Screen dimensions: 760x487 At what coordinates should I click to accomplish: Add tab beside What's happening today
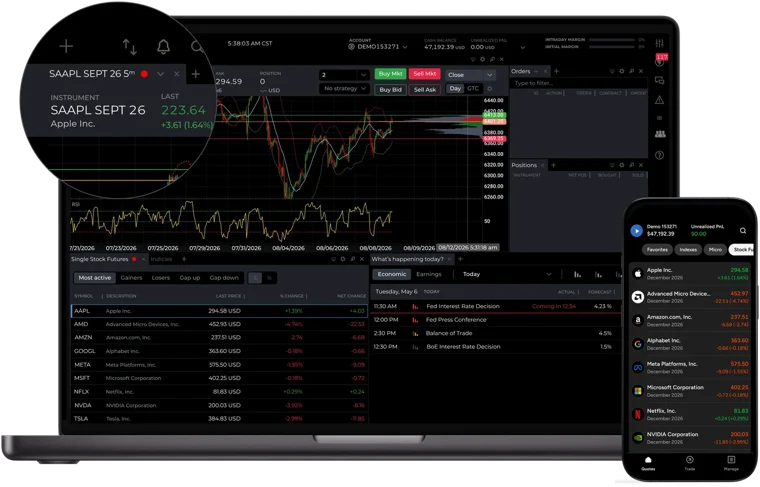click(460, 259)
